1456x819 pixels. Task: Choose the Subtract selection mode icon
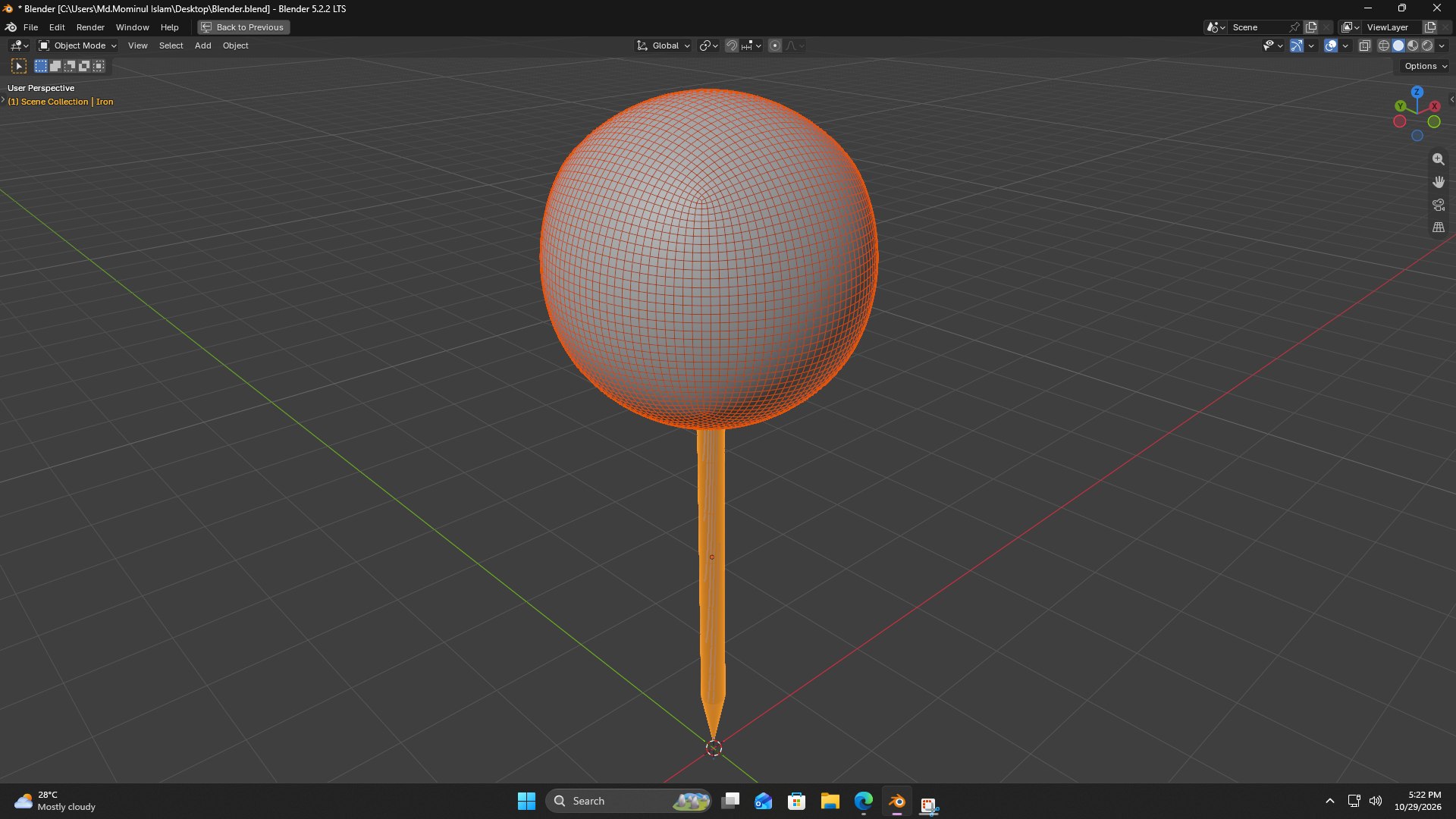(70, 67)
